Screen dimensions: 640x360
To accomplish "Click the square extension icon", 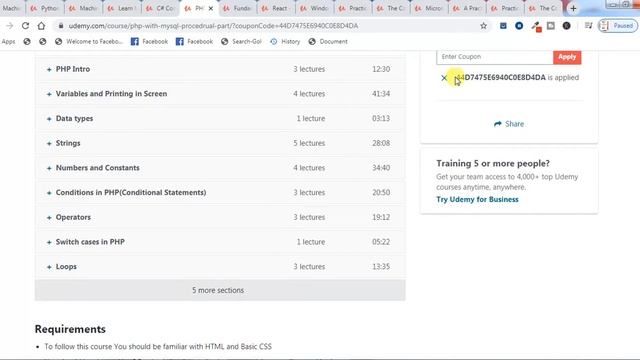I will pyautogui.click(x=551, y=26).
